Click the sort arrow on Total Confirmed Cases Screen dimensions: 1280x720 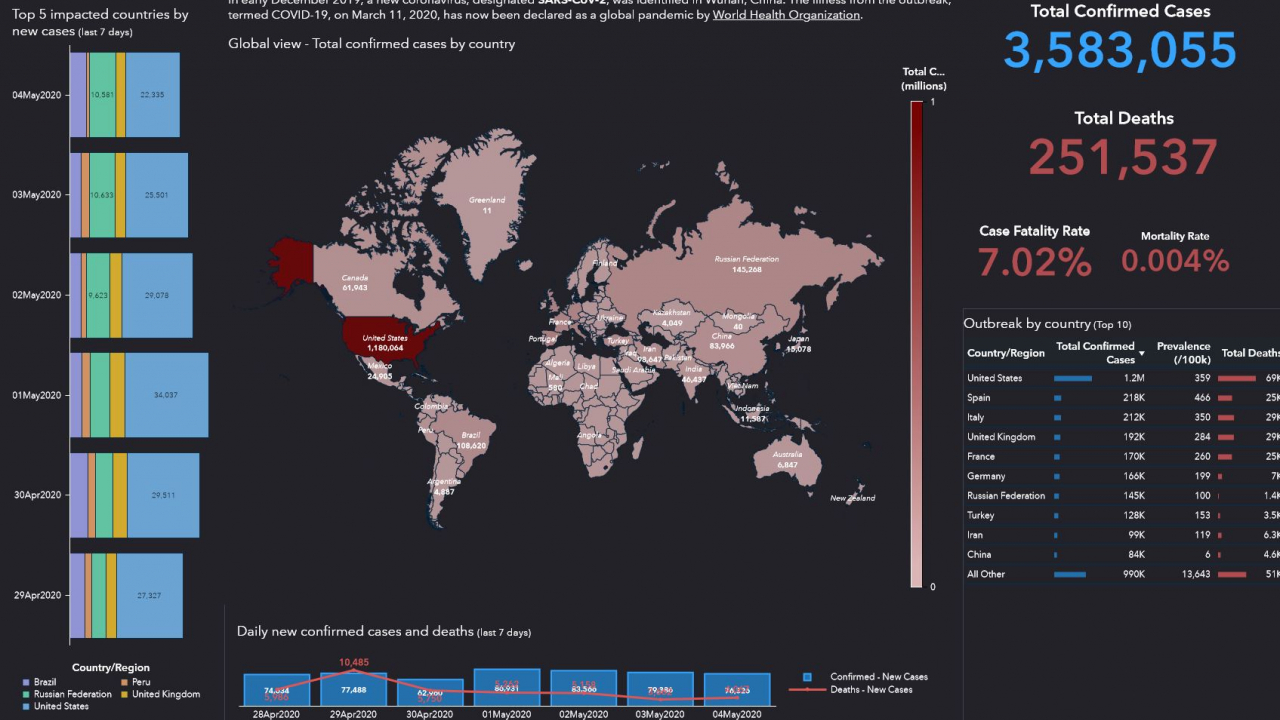[1142, 354]
